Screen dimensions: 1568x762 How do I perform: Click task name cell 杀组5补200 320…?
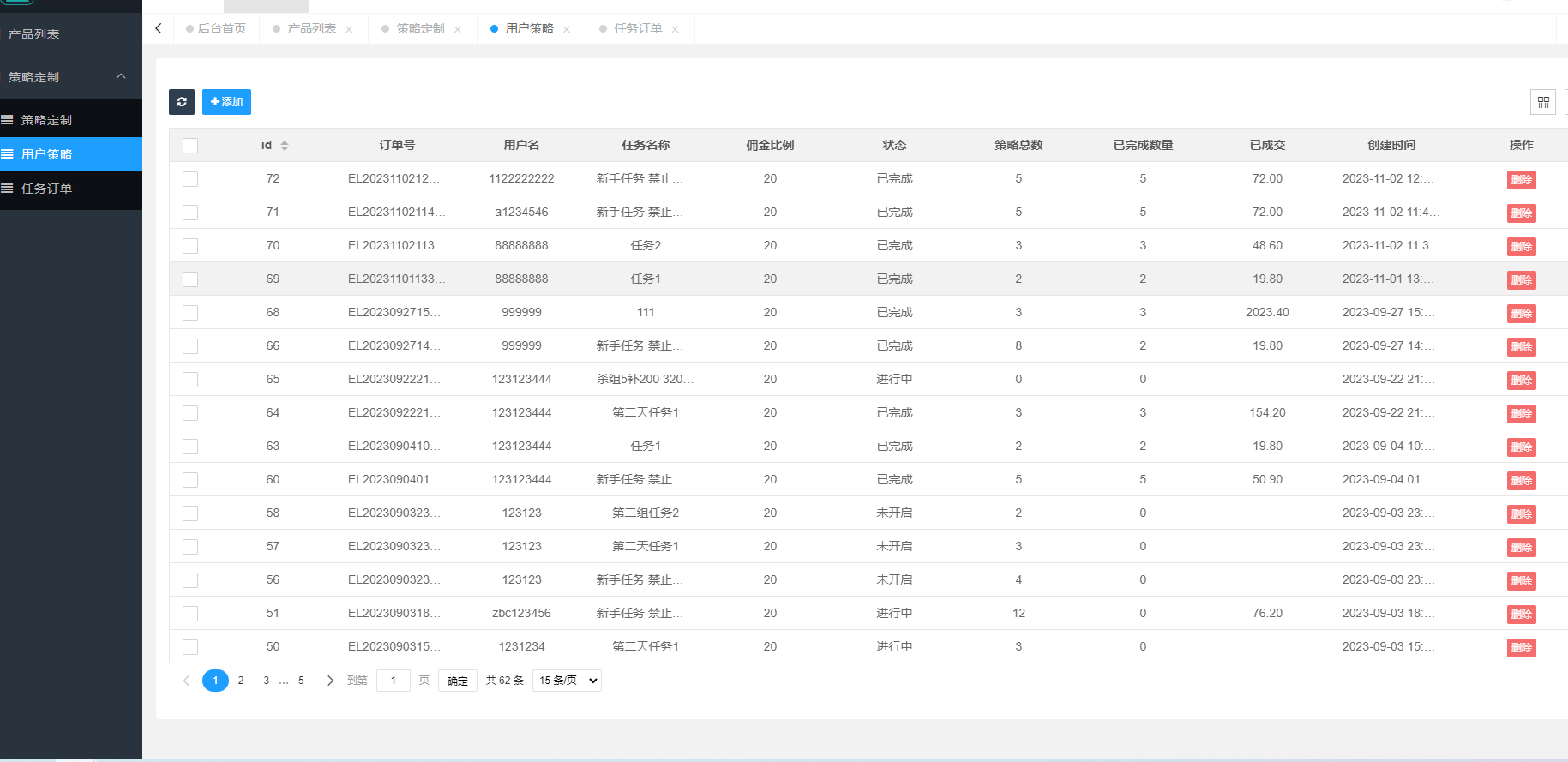coord(646,379)
